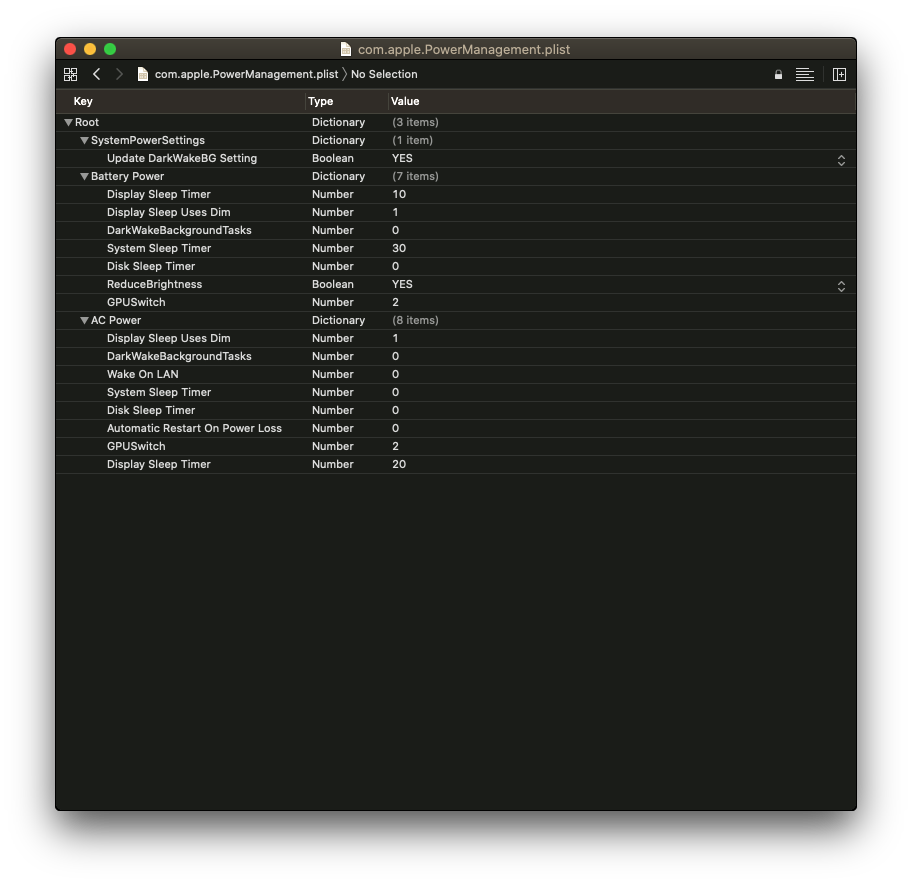This screenshot has width=912, height=884.
Task: Click value 30 for Battery System Sleep Timer
Action: tap(399, 248)
